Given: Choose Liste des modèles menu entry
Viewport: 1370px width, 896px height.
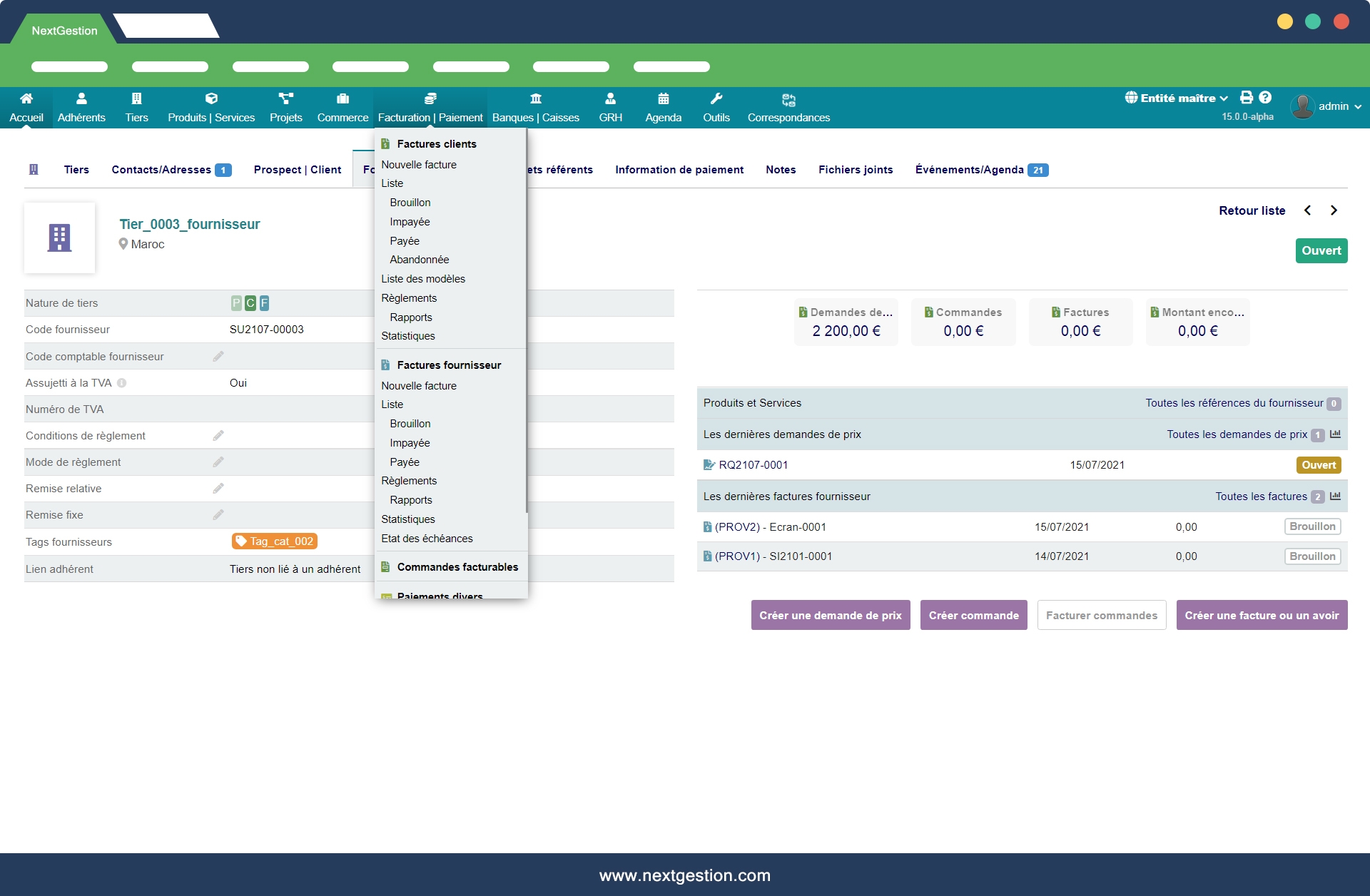Looking at the screenshot, I should tap(423, 279).
